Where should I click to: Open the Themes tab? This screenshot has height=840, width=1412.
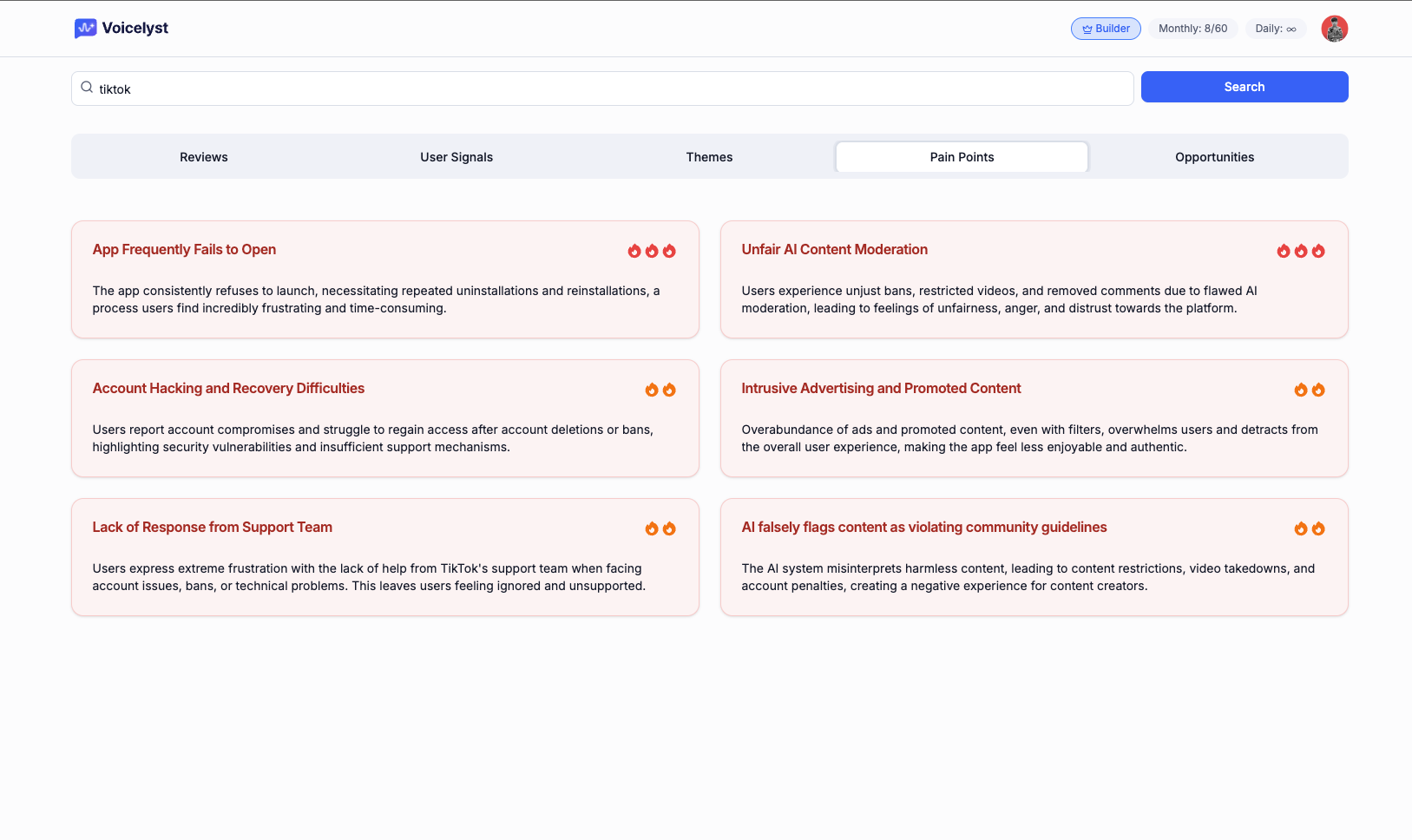(709, 157)
